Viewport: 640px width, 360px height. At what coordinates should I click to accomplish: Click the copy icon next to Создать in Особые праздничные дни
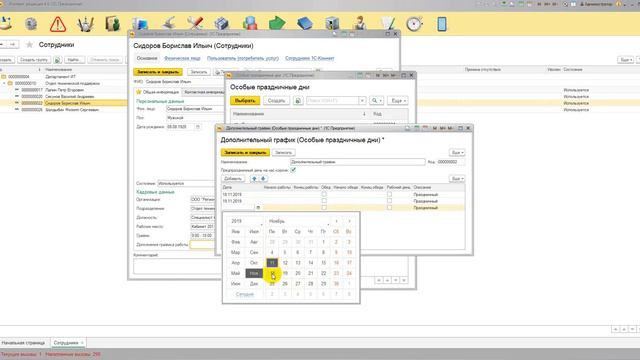298,100
